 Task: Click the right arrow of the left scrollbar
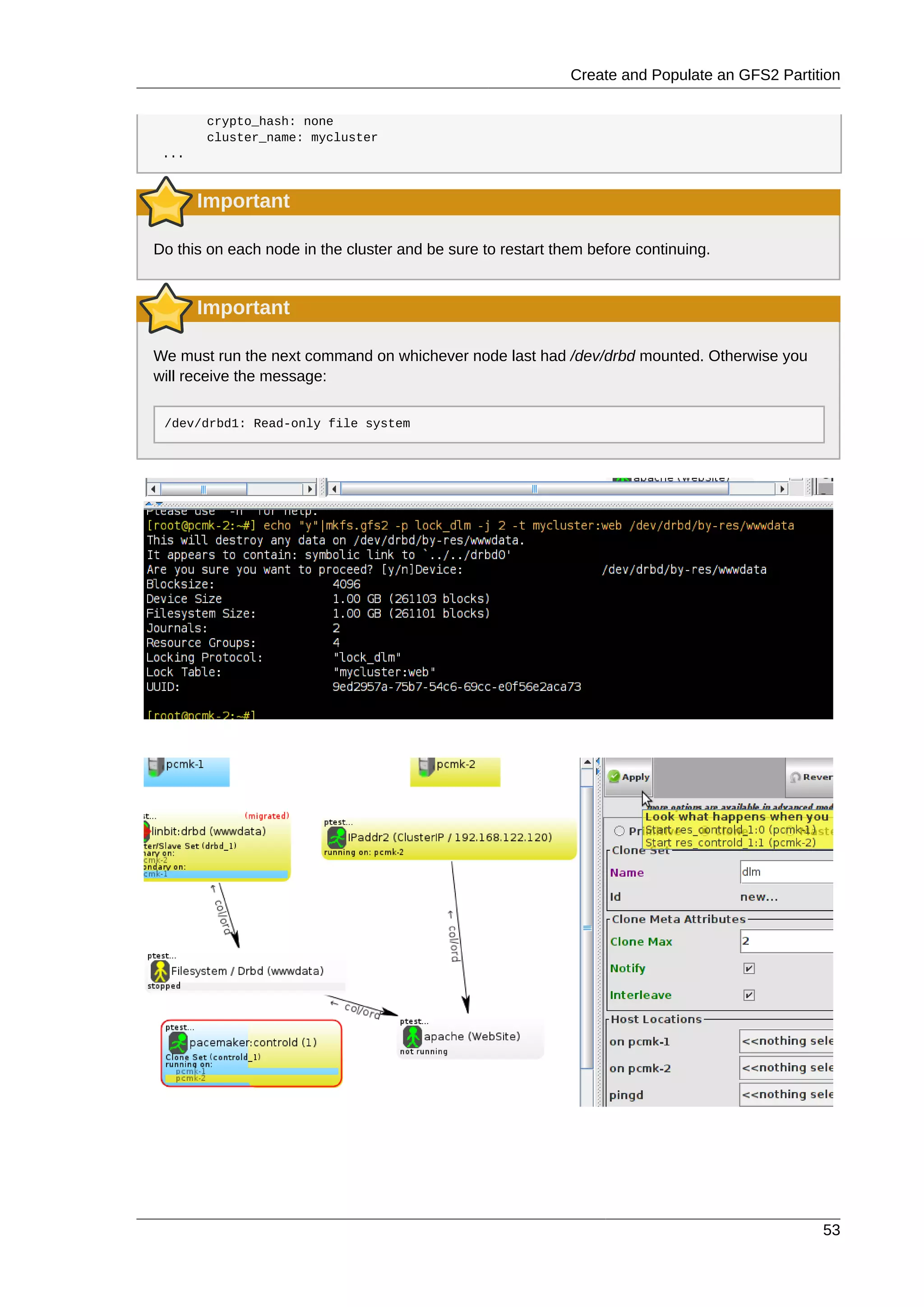[x=310, y=488]
